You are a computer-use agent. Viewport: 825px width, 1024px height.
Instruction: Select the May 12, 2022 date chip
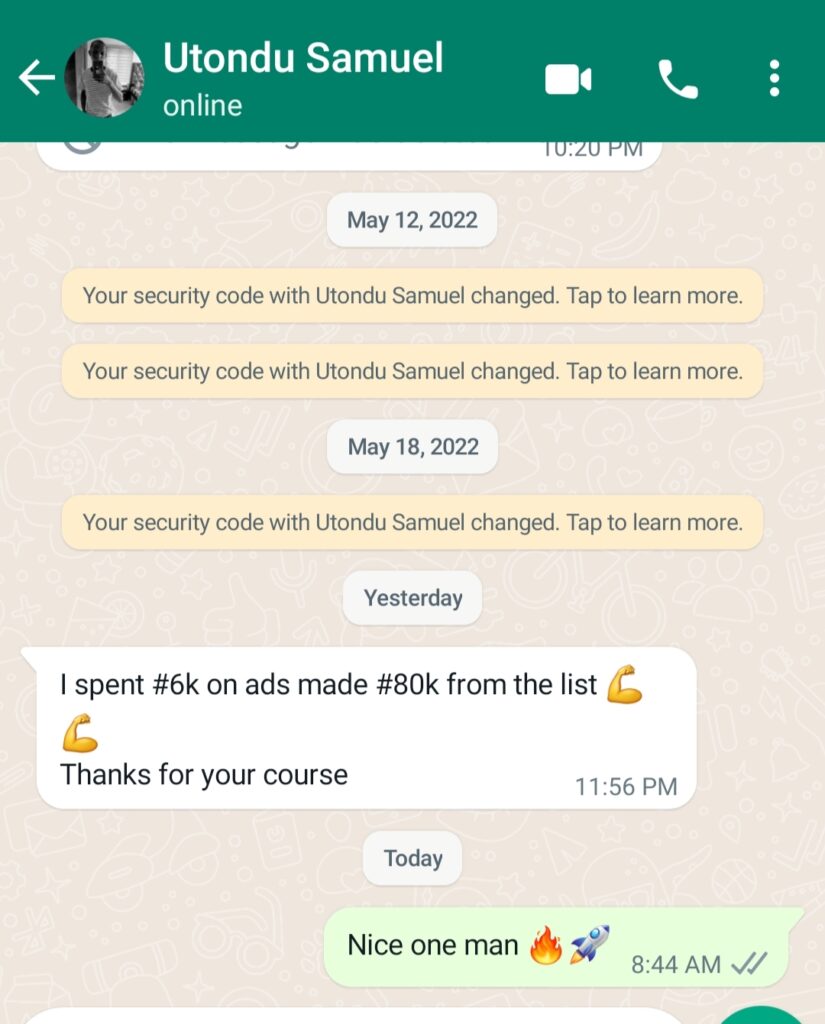[412, 220]
